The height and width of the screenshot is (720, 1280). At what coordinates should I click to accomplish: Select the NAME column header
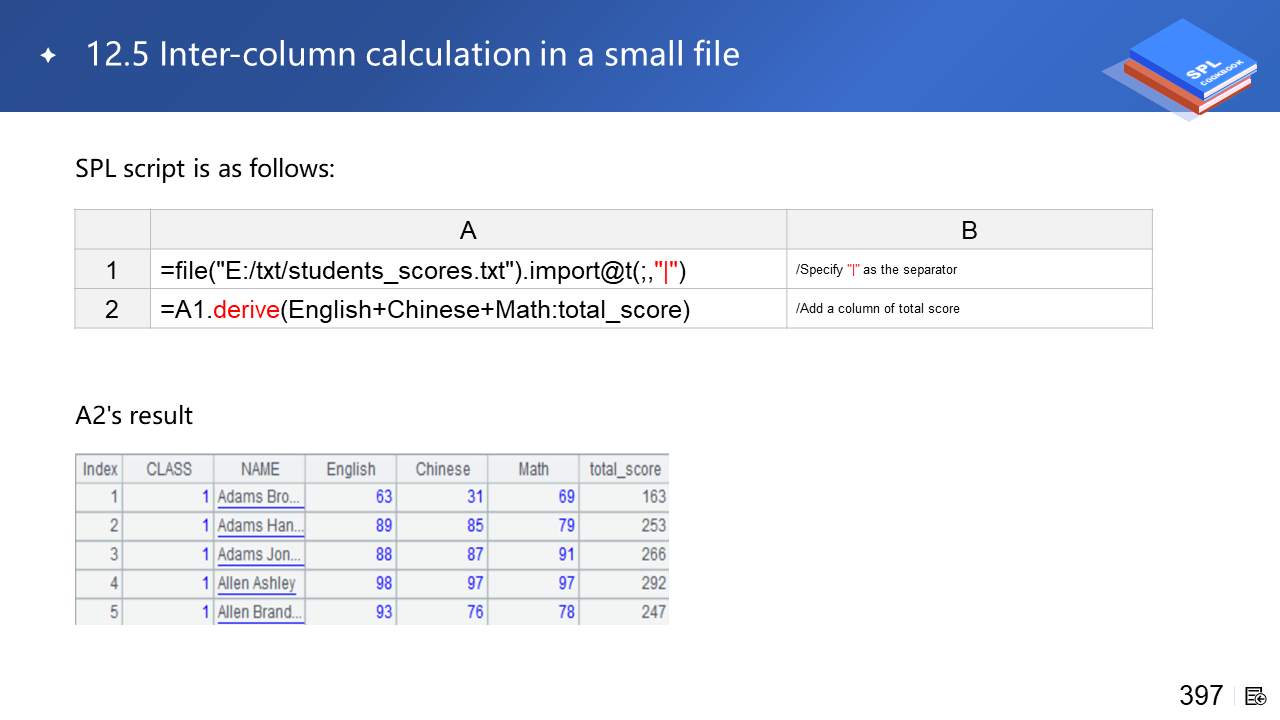260,469
